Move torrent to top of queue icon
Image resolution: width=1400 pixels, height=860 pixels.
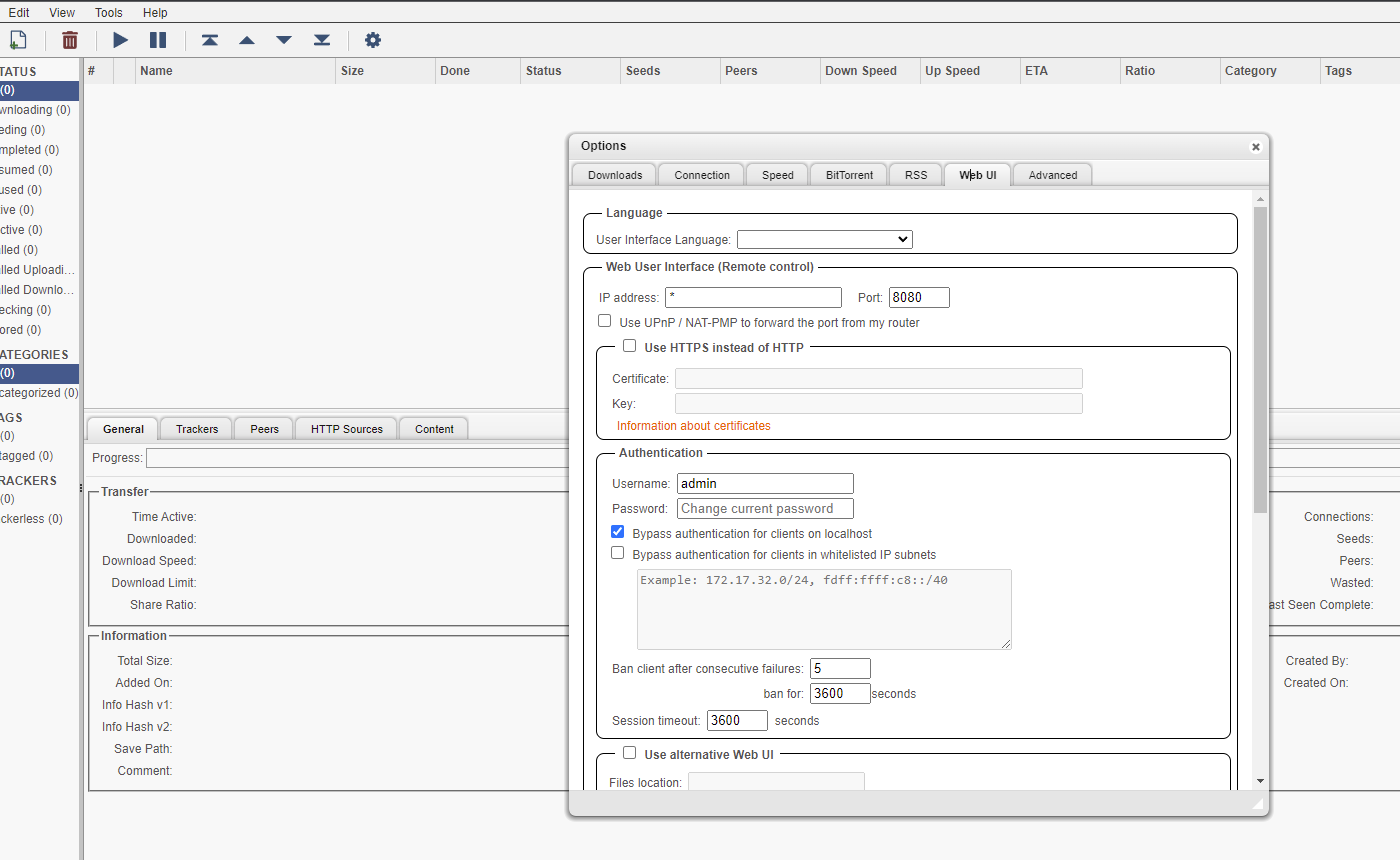click(x=209, y=40)
